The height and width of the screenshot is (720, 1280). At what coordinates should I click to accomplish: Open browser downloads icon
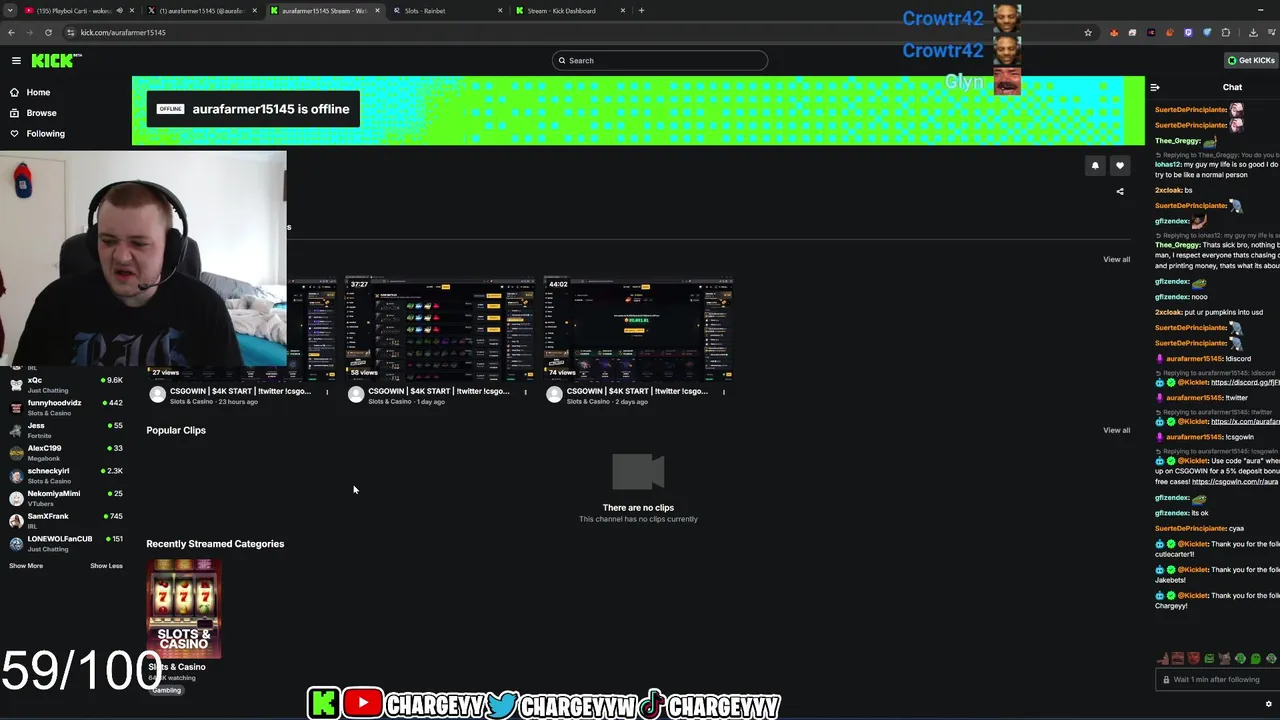point(1253,32)
